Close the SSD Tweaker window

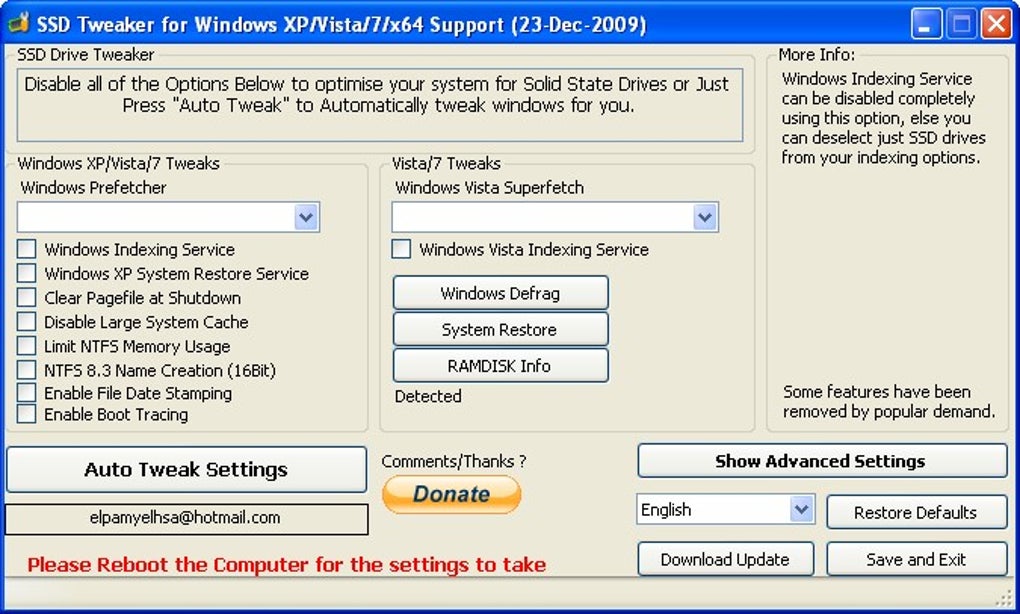pyautogui.click(x=996, y=24)
